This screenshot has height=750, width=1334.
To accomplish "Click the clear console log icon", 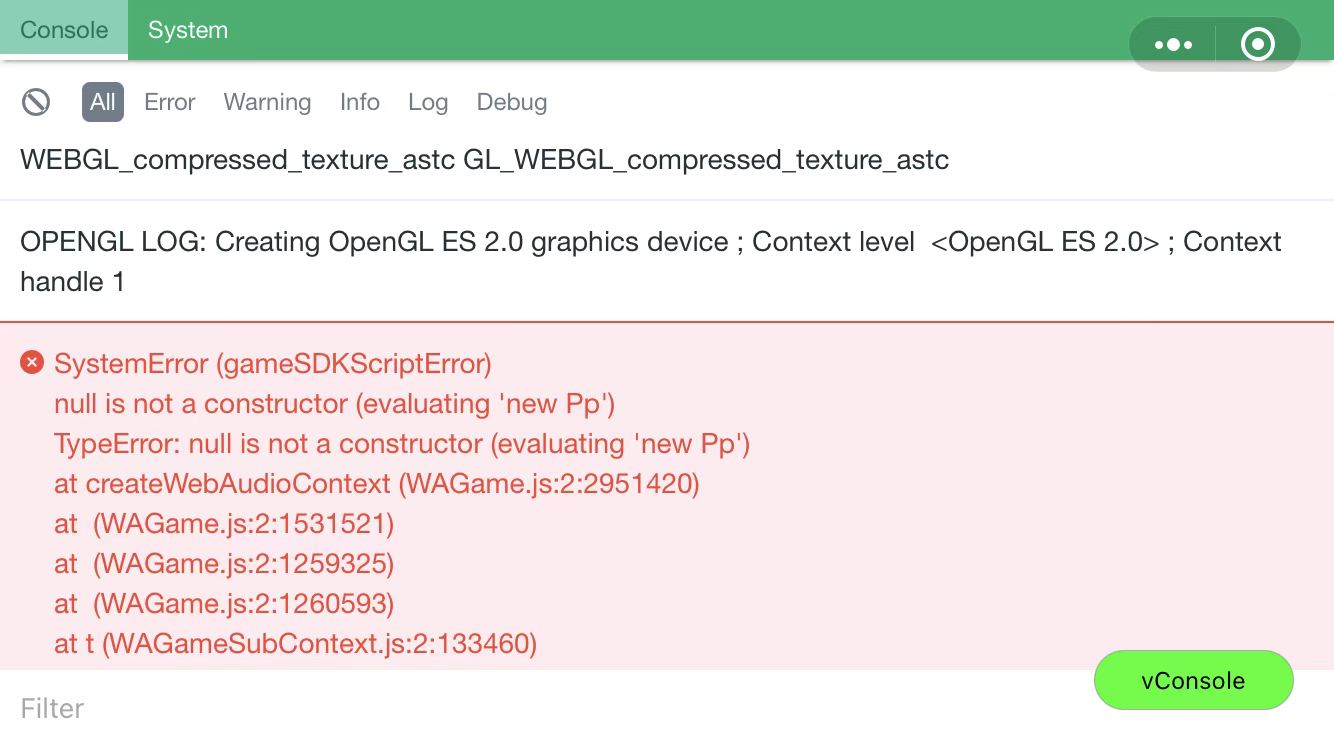I will pos(36,102).
